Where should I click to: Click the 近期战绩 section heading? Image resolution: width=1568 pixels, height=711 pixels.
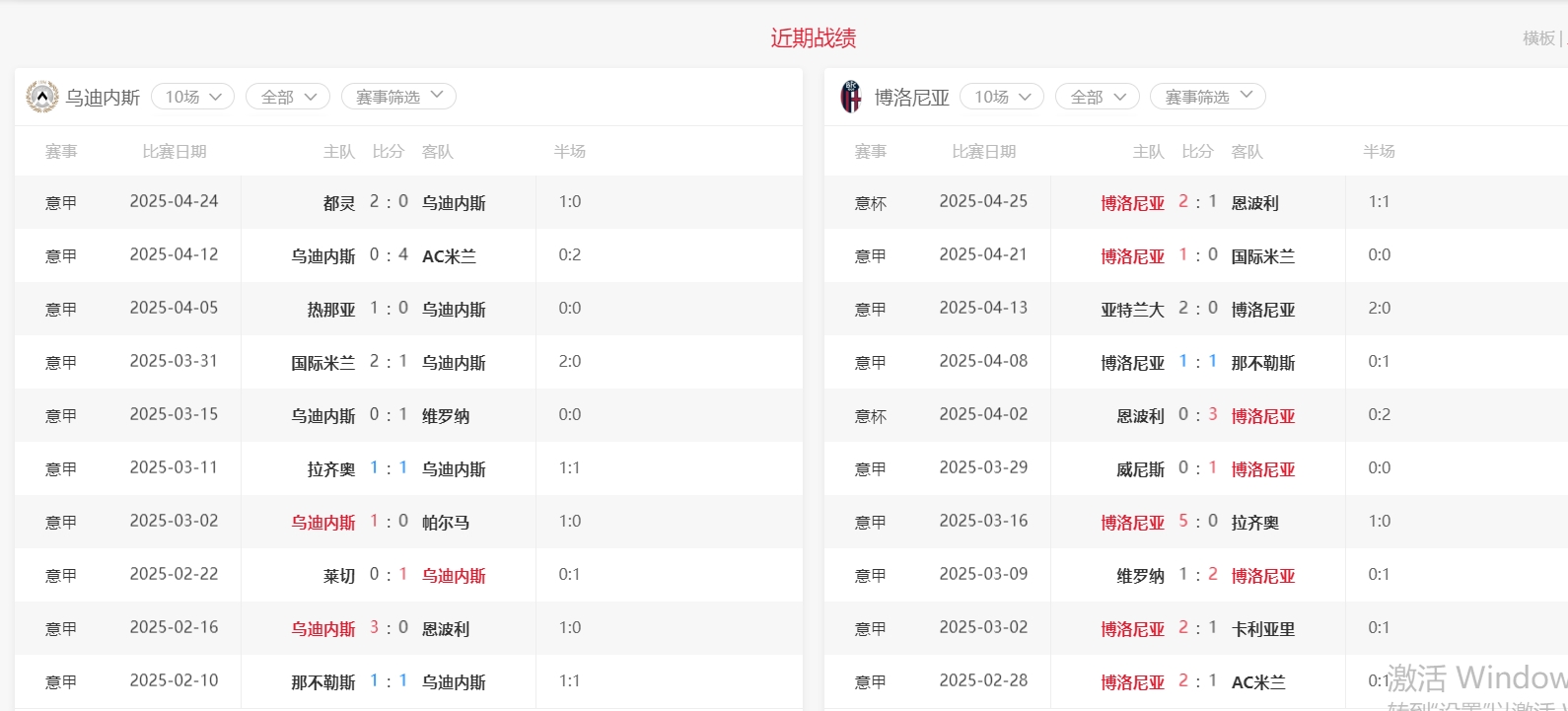click(x=813, y=38)
